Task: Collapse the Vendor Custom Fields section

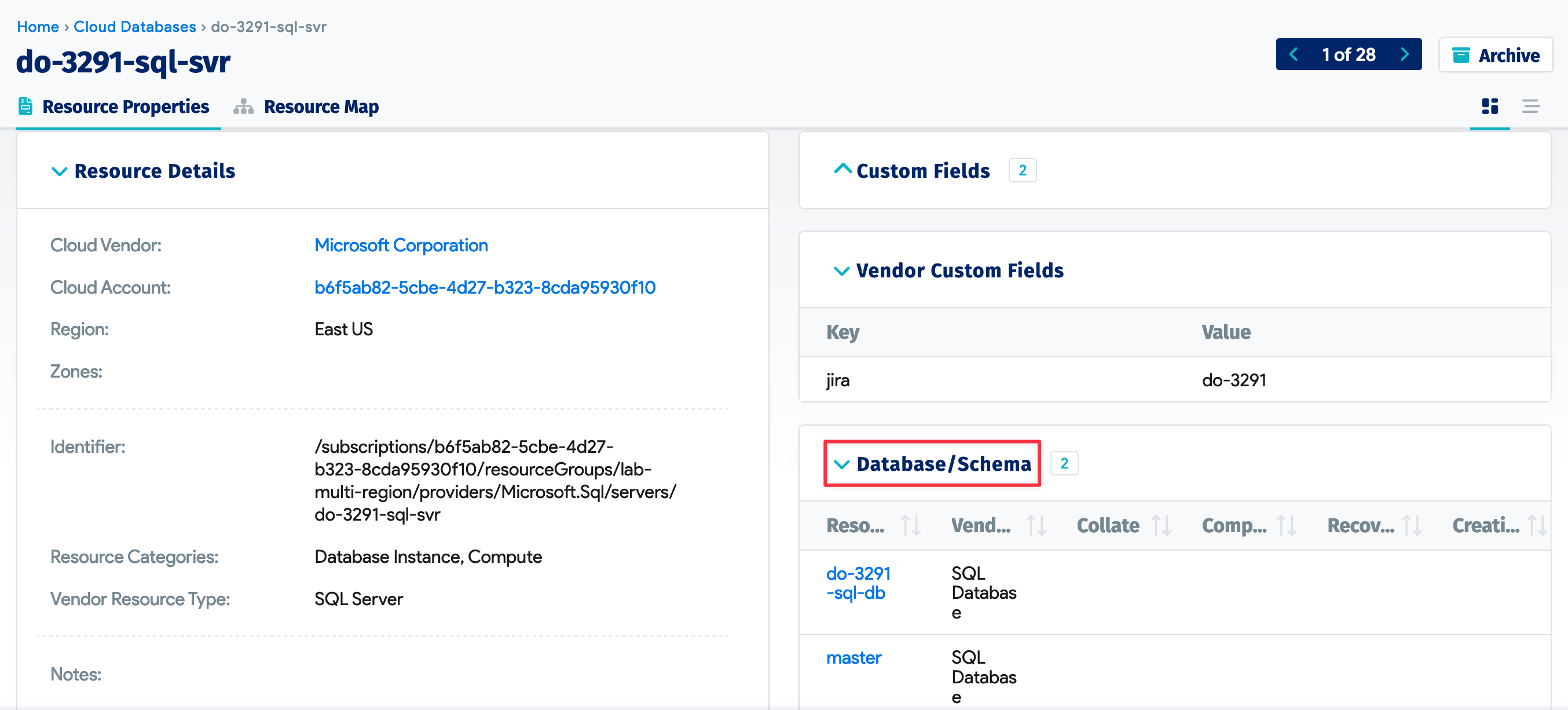Action: click(841, 271)
